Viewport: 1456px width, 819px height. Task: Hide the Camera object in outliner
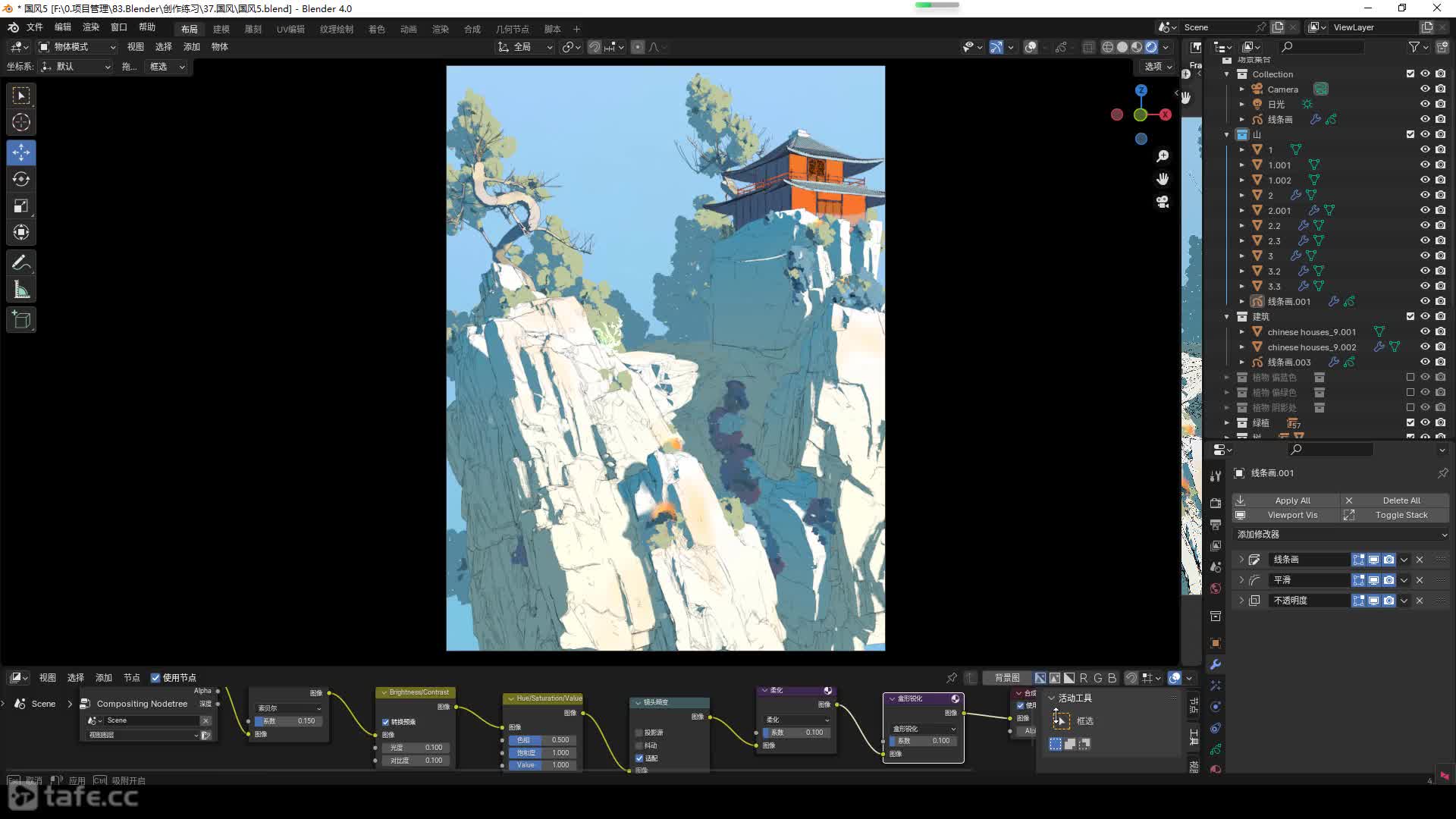click(1425, 89)
